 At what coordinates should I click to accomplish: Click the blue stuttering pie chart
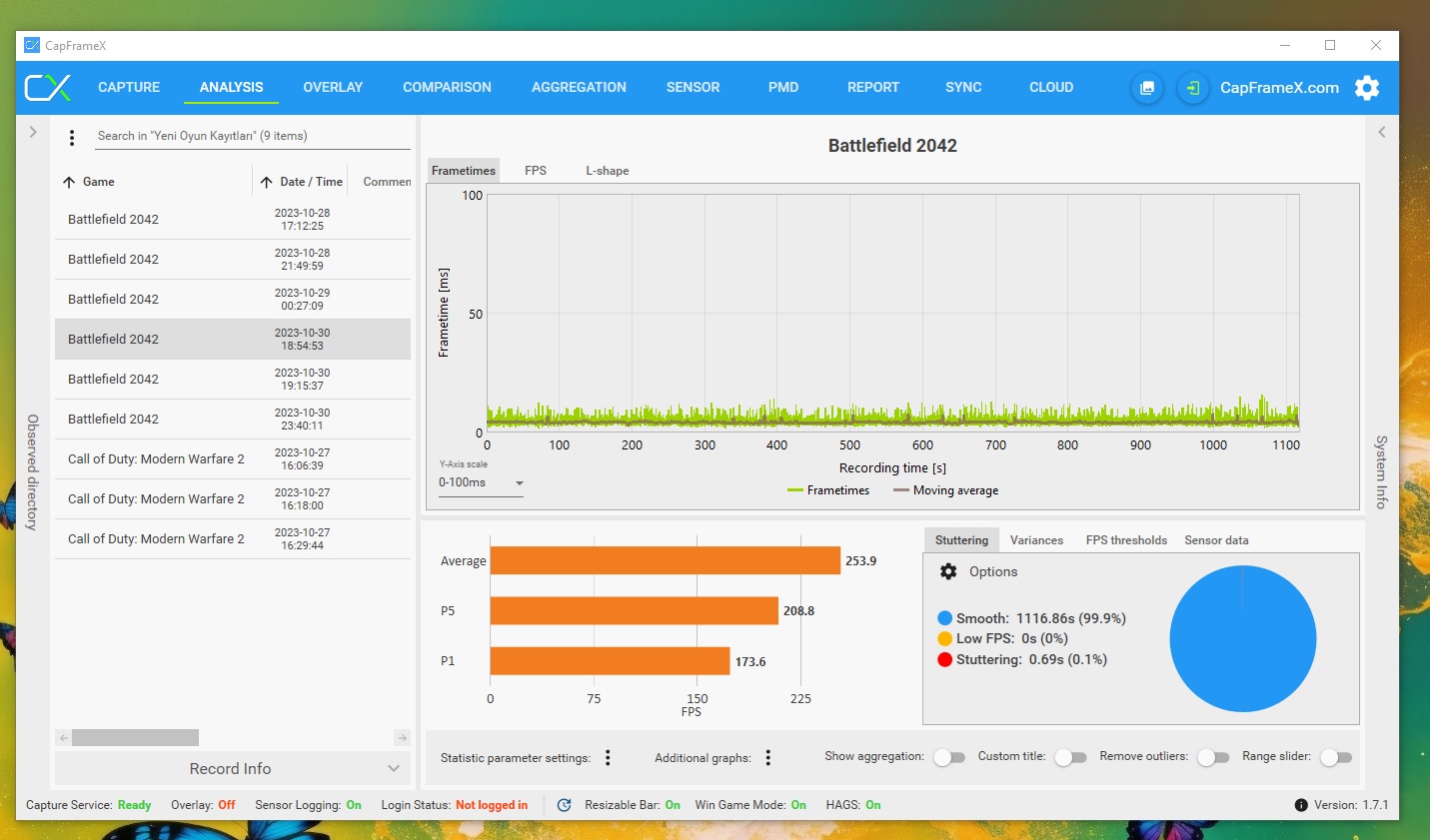1242,639
